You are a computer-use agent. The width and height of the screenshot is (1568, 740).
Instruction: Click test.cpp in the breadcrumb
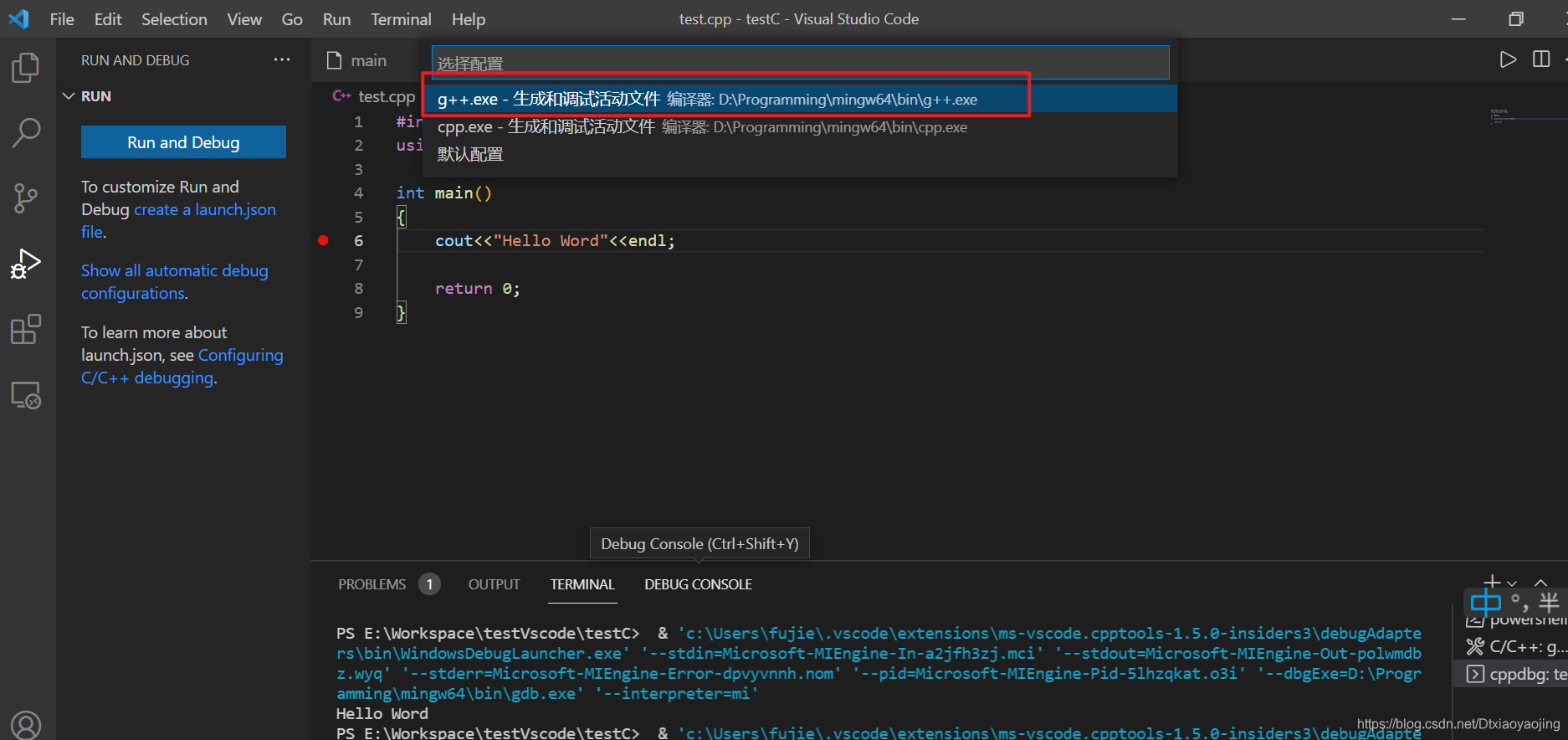pyautogui.click(x=386, y=96)
